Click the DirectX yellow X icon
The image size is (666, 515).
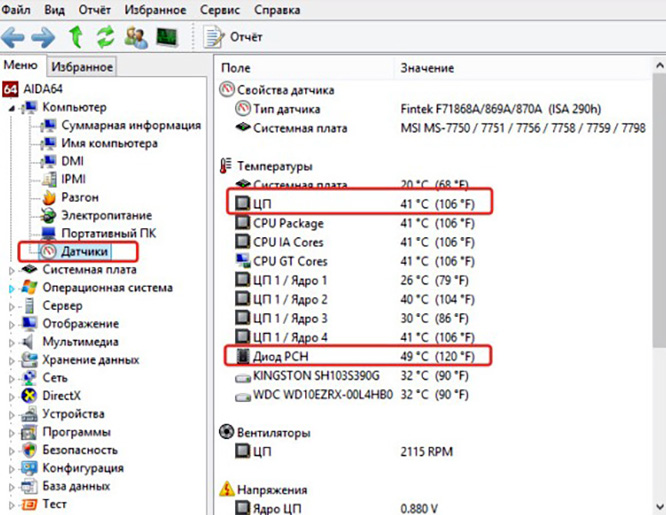click(29, 396)
